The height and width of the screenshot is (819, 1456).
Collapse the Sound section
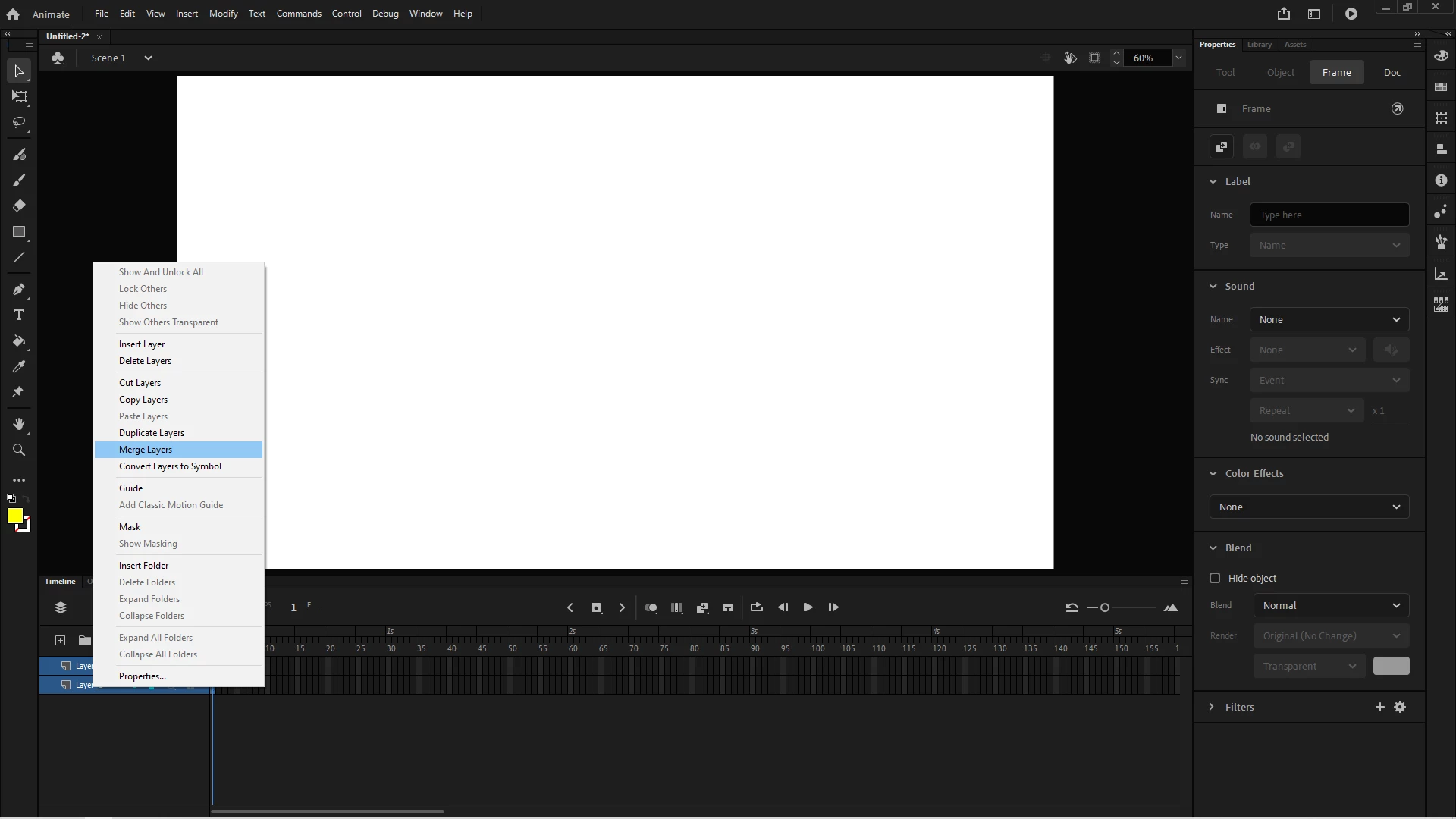[x=1213, y=286]
